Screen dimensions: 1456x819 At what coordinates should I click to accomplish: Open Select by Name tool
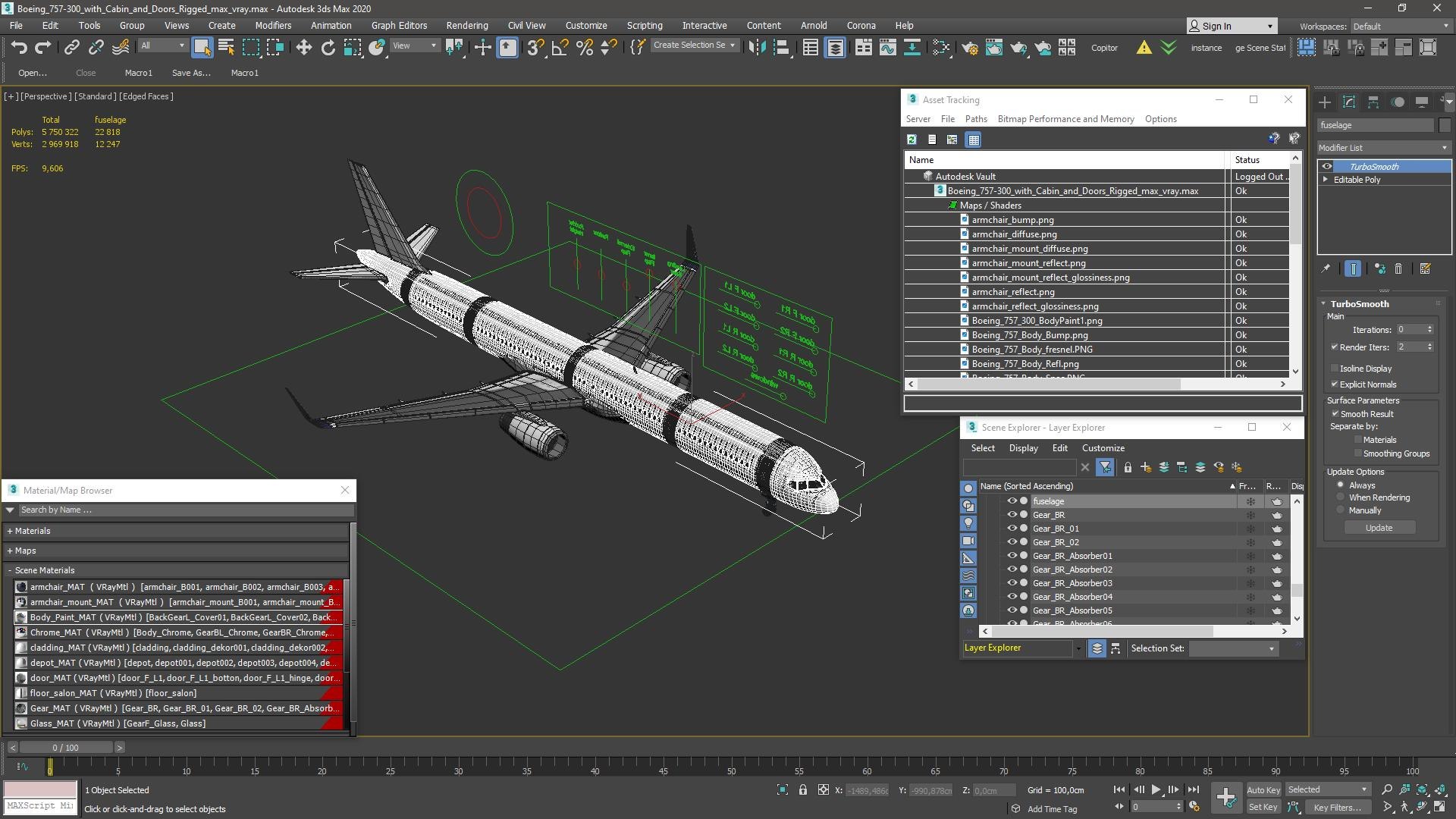click(x=226, y=47)
